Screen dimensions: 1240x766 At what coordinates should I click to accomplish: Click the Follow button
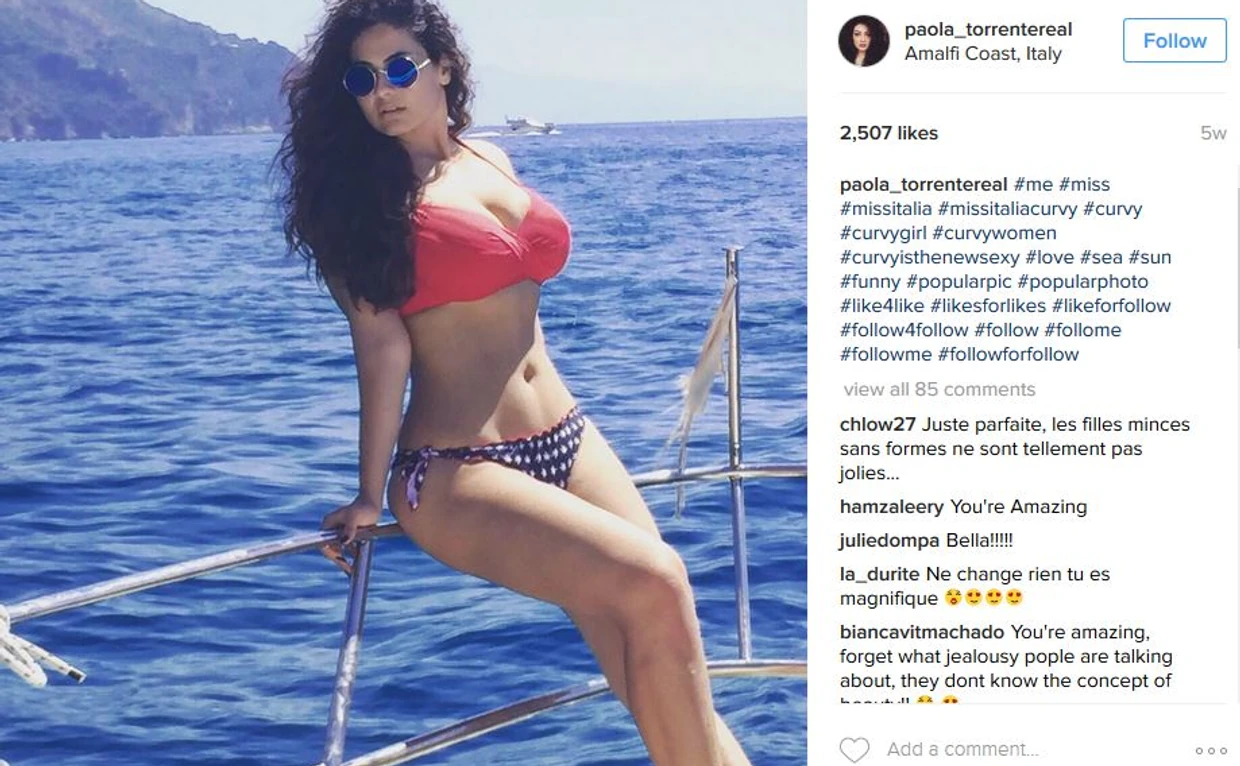click(x=1174, y=41)
